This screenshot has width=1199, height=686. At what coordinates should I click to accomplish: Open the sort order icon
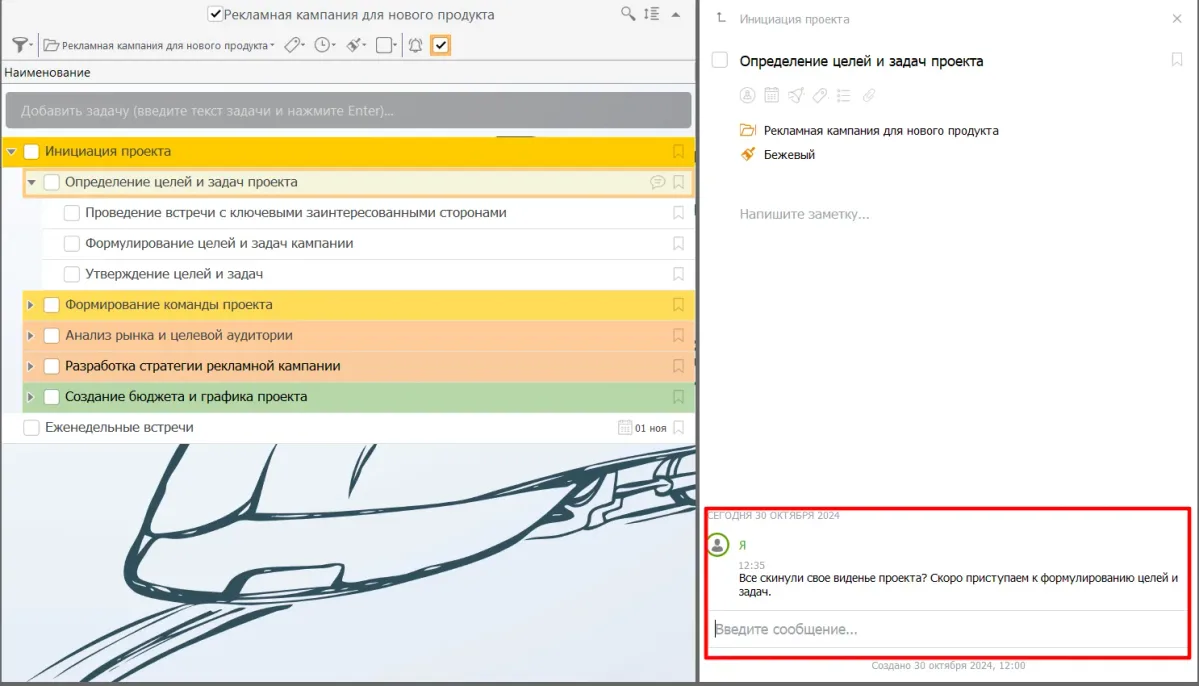(x=651, y=14)
